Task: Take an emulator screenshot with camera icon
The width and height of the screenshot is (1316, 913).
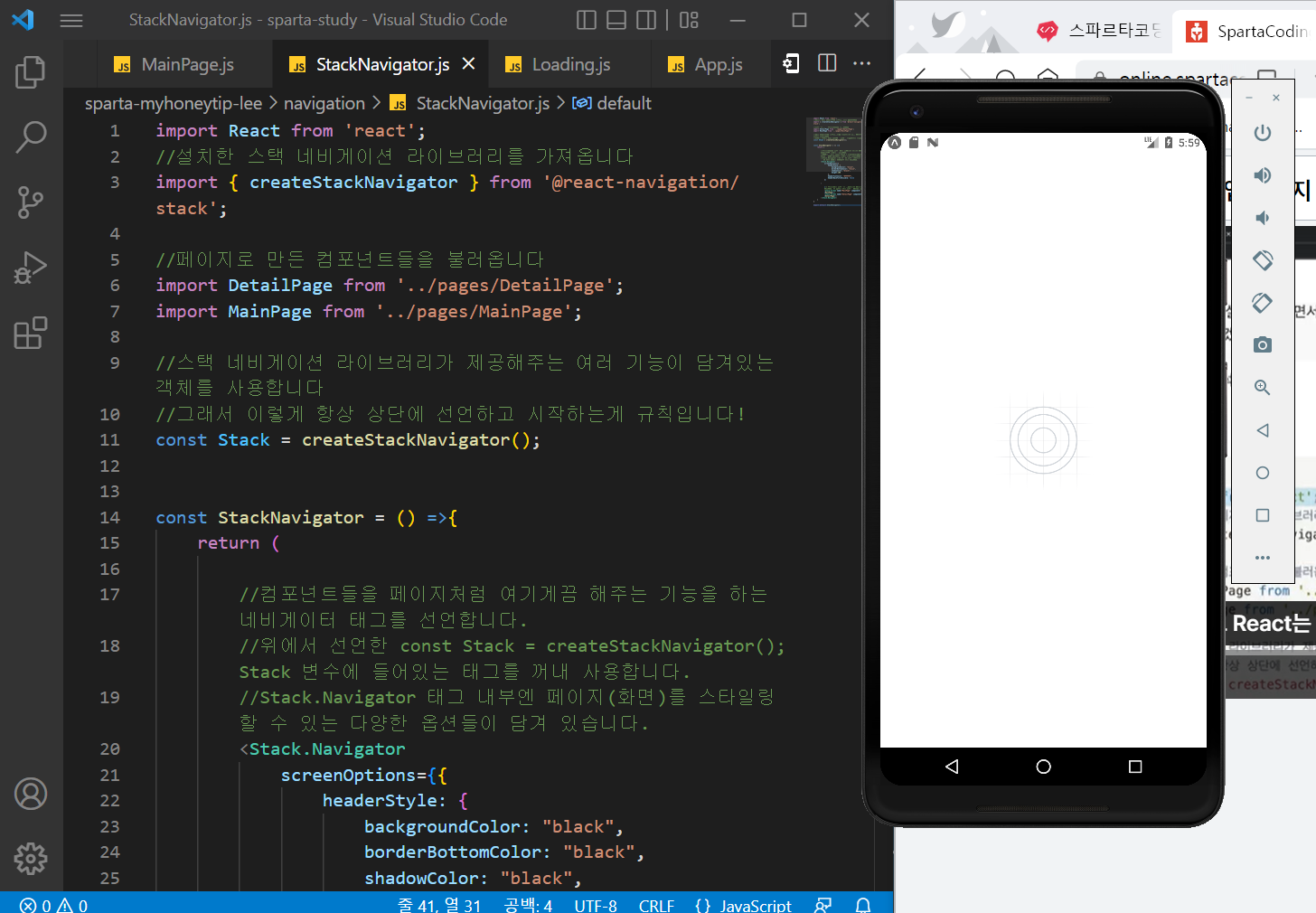Action: tap(1263, 345)
